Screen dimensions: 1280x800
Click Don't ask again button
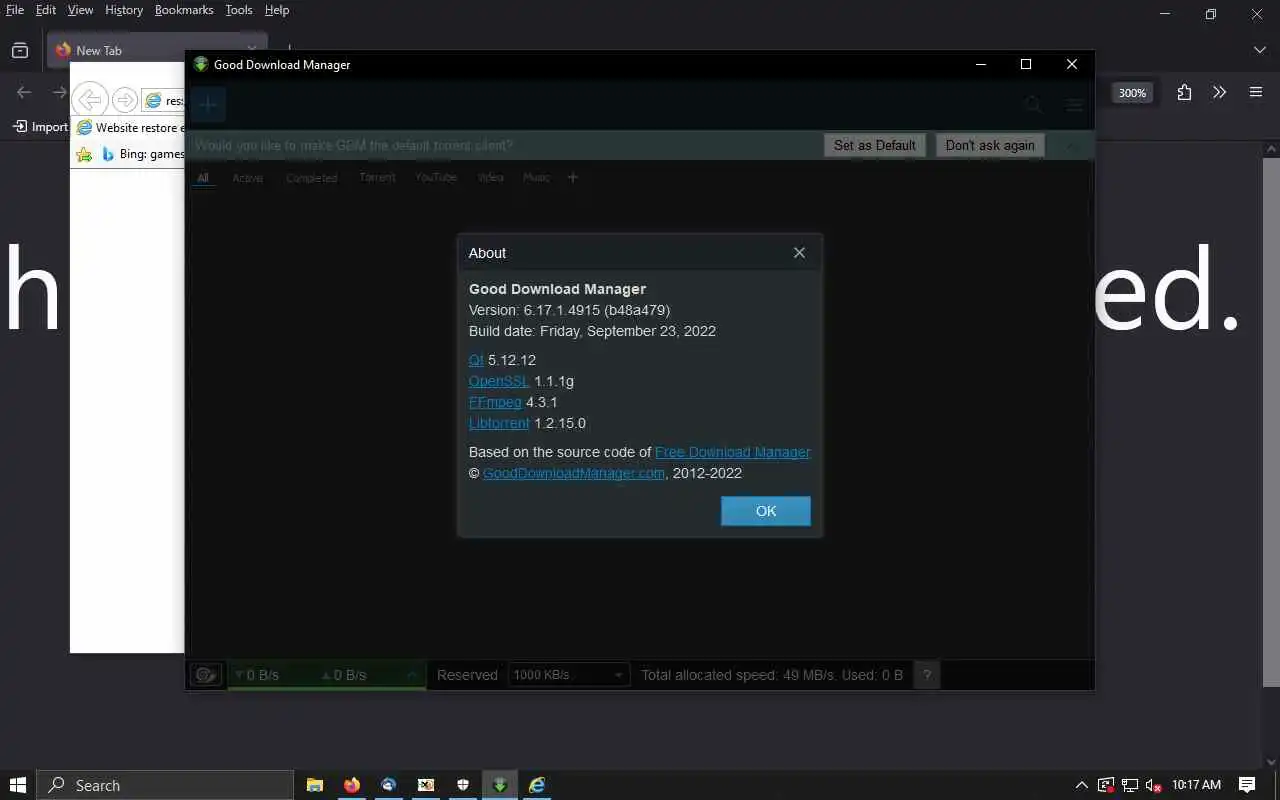990,145
